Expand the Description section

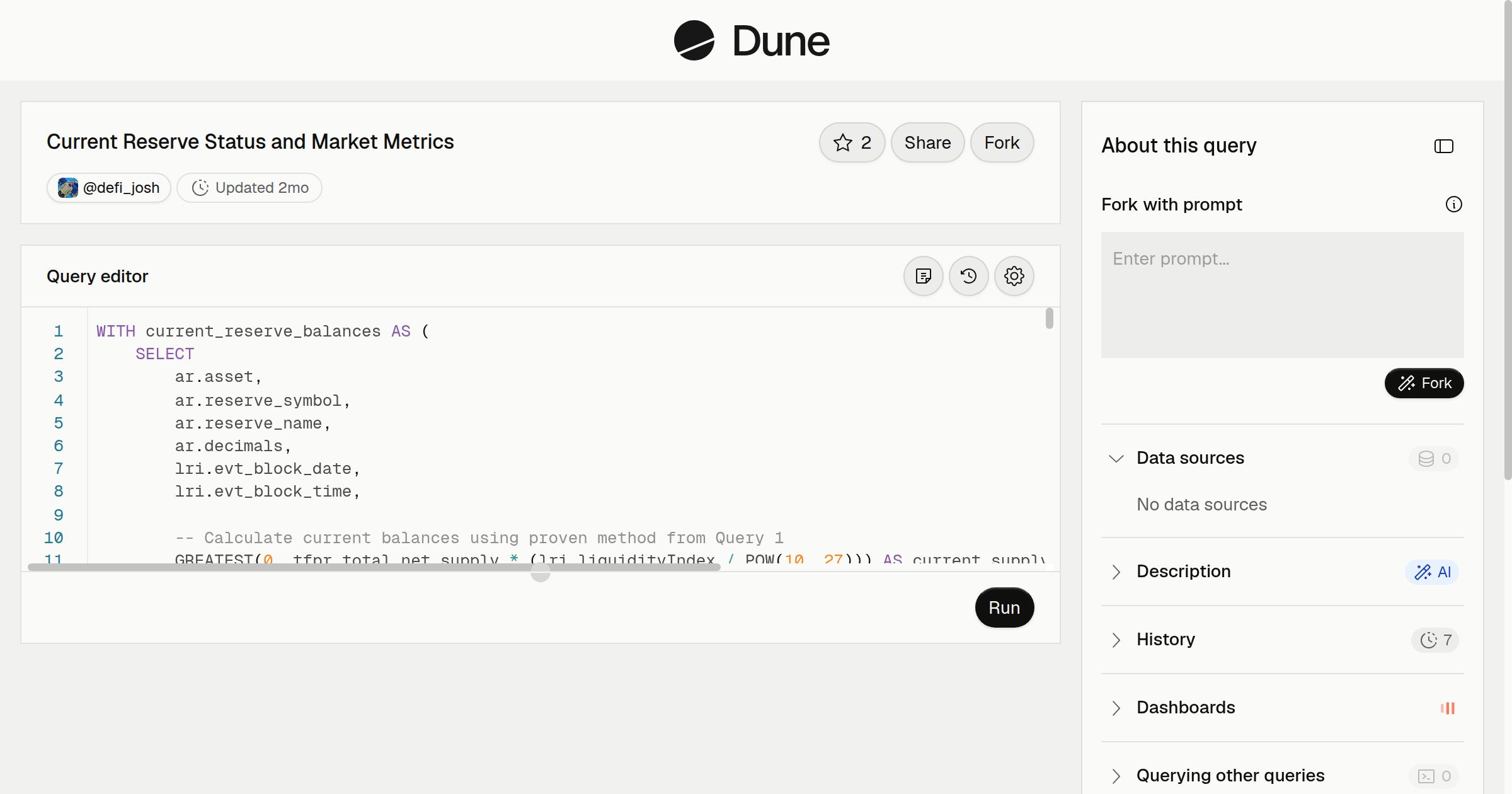click(x=1116, y=572)
